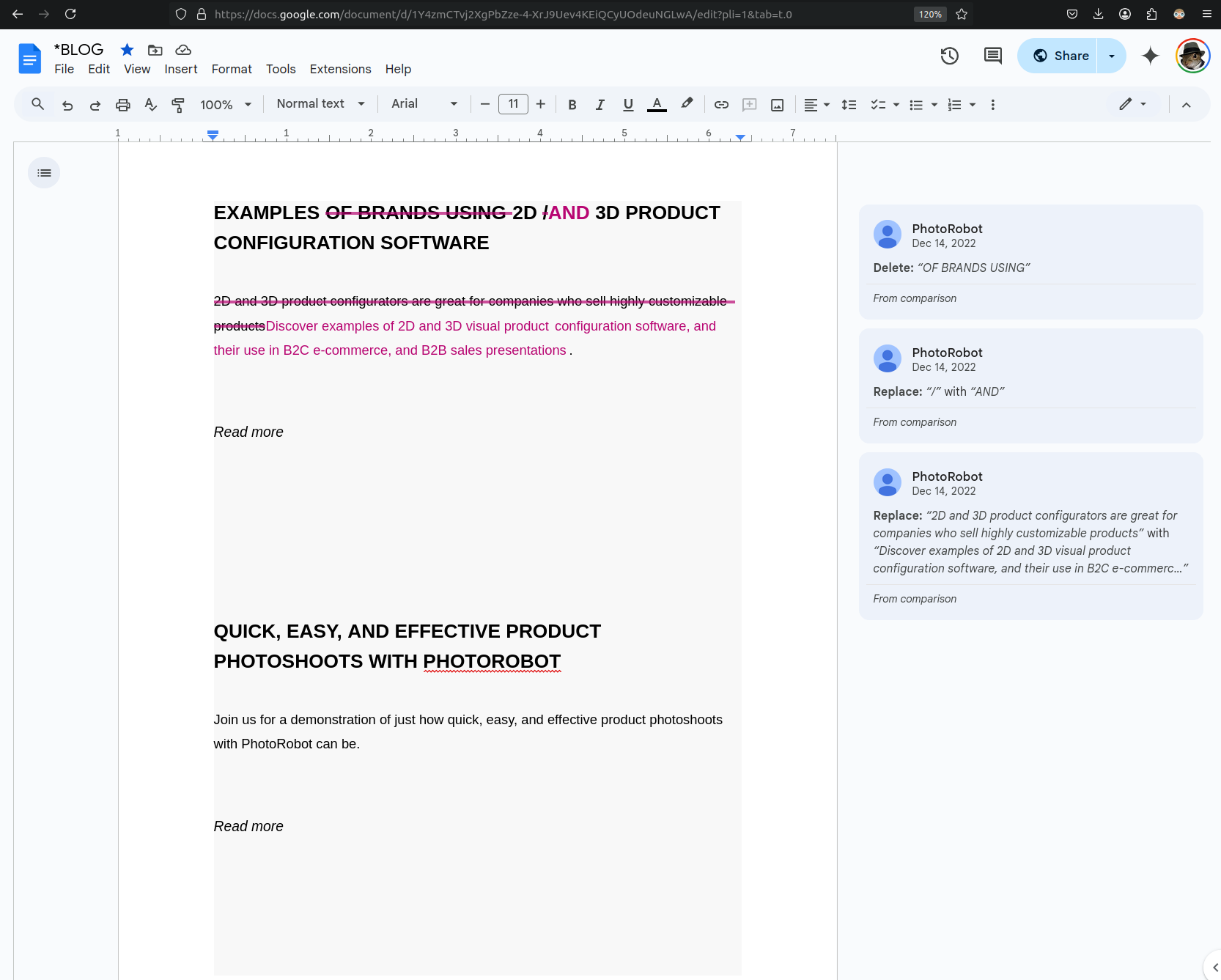Open the side panel arrow
Image resolution: width=1221 pixels, height=980 pixels.
1214,968
